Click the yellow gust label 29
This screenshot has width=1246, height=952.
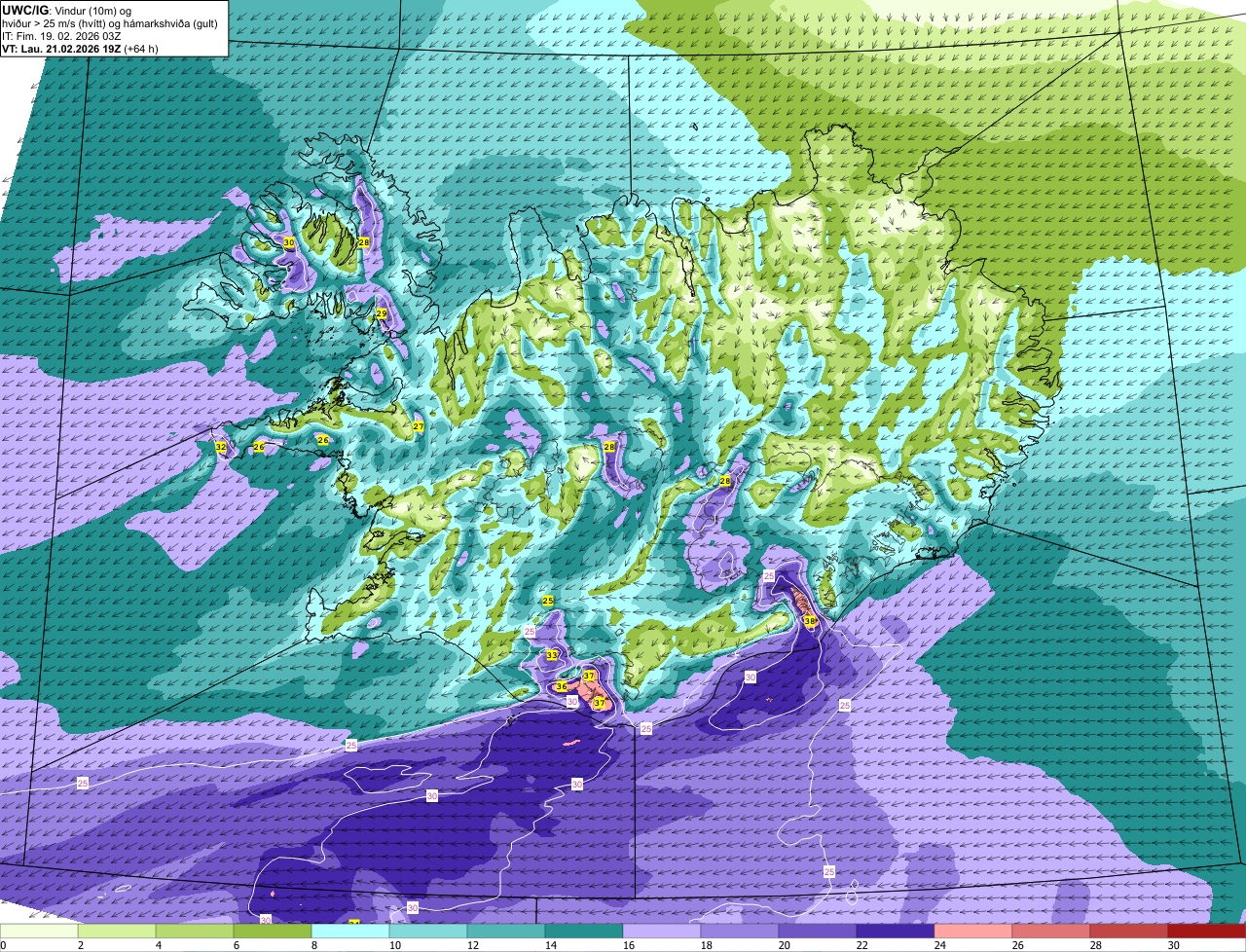382,313
